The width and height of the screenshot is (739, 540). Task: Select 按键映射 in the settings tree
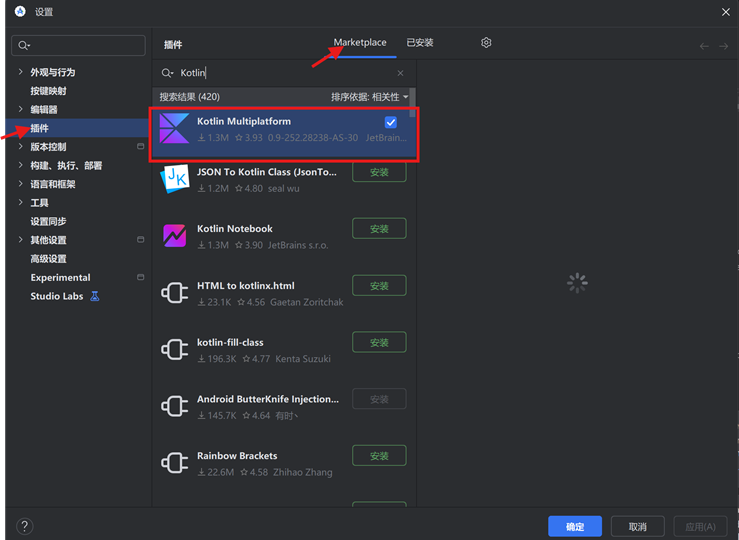click(49, 91)
